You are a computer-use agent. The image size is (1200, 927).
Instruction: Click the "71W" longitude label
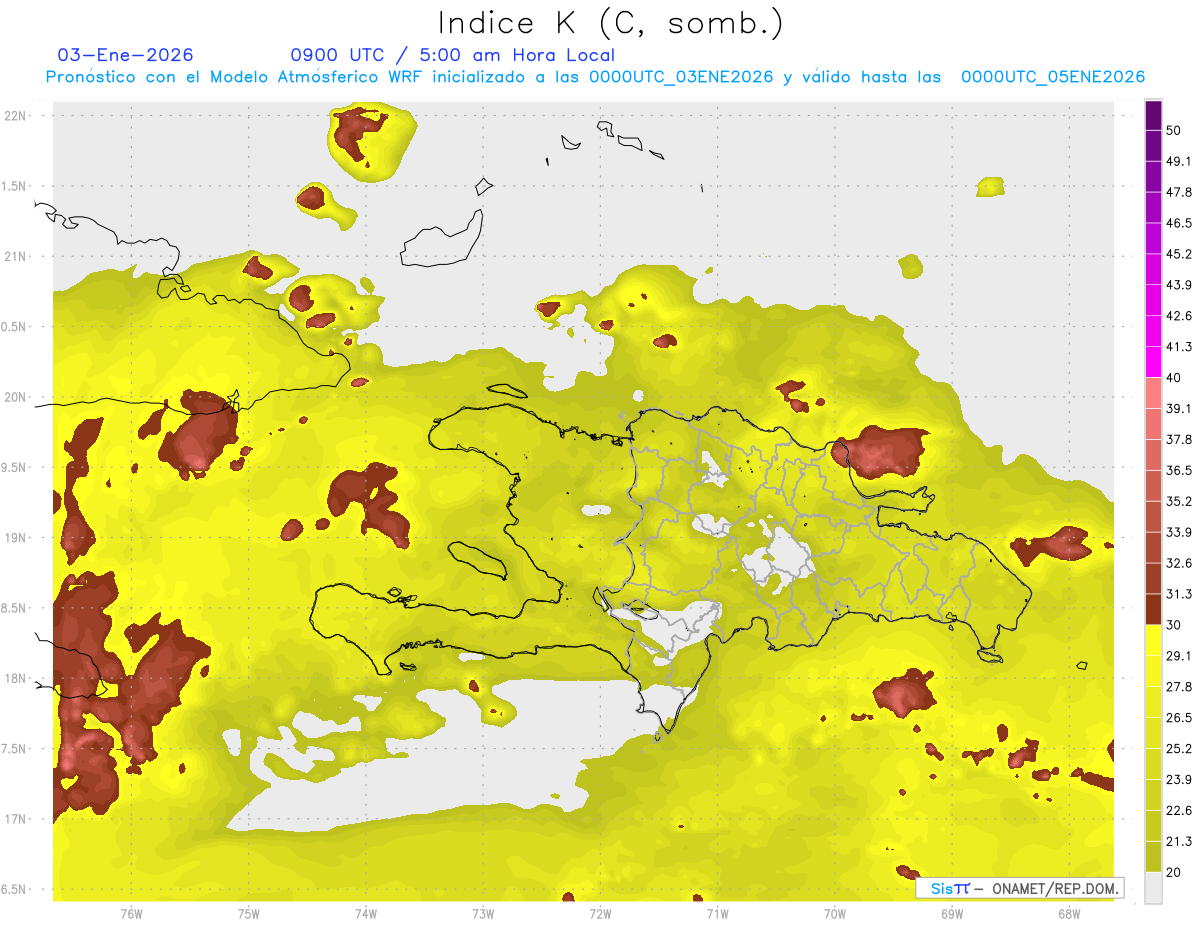point(717,914)
